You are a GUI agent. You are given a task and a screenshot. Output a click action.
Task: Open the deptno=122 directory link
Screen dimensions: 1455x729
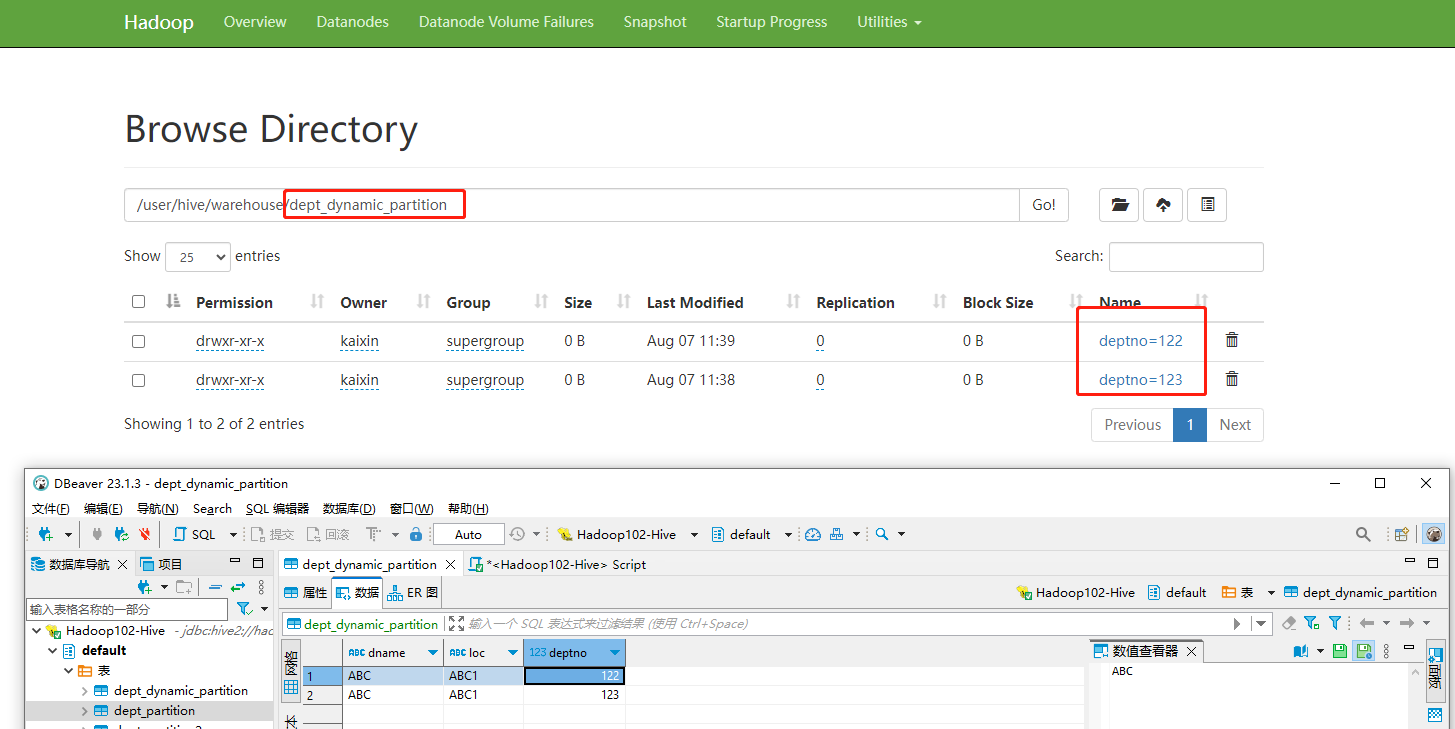[1141, 341]
